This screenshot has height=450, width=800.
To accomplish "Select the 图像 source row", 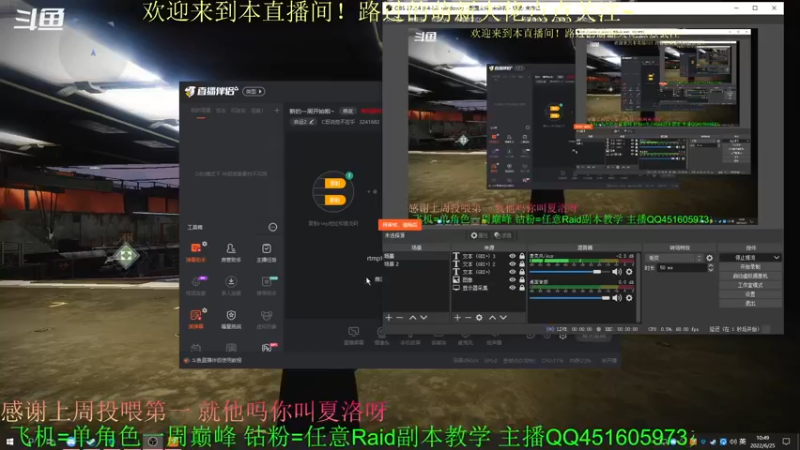I will (489, 280).
